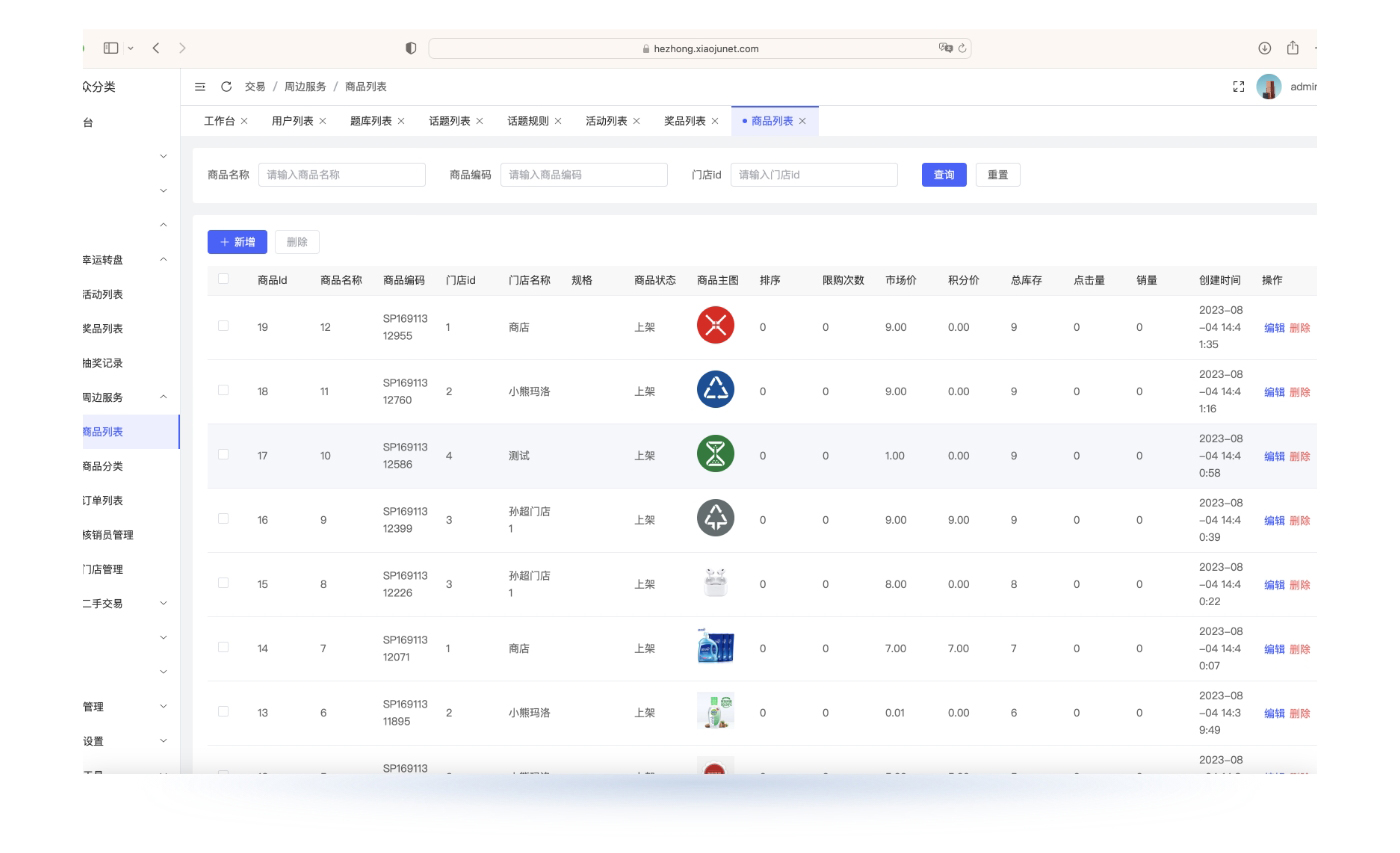Check the select-all header checkbox
This screenshot has height=853, width=1400.
tap(223, 279)
